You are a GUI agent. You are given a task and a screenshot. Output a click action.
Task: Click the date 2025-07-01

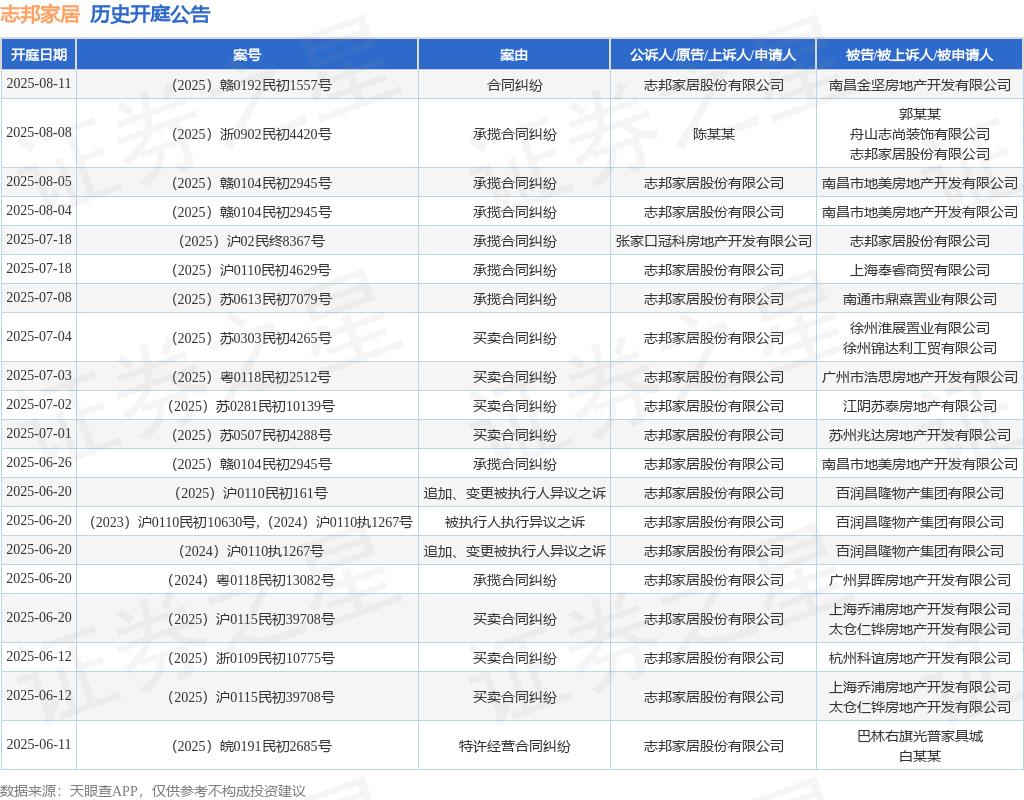pyautogui.click(x=39, y=434)
